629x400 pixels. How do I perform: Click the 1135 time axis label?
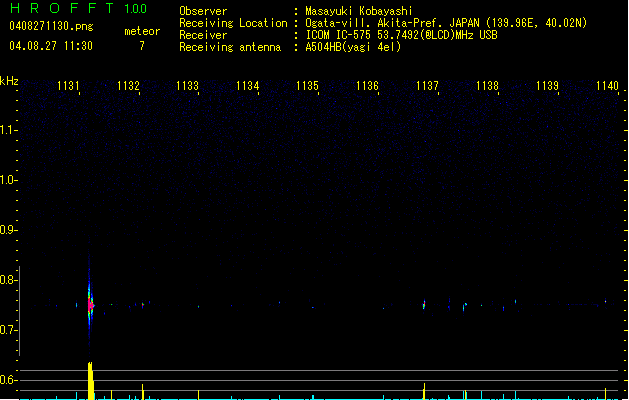(x=307, y=86)
